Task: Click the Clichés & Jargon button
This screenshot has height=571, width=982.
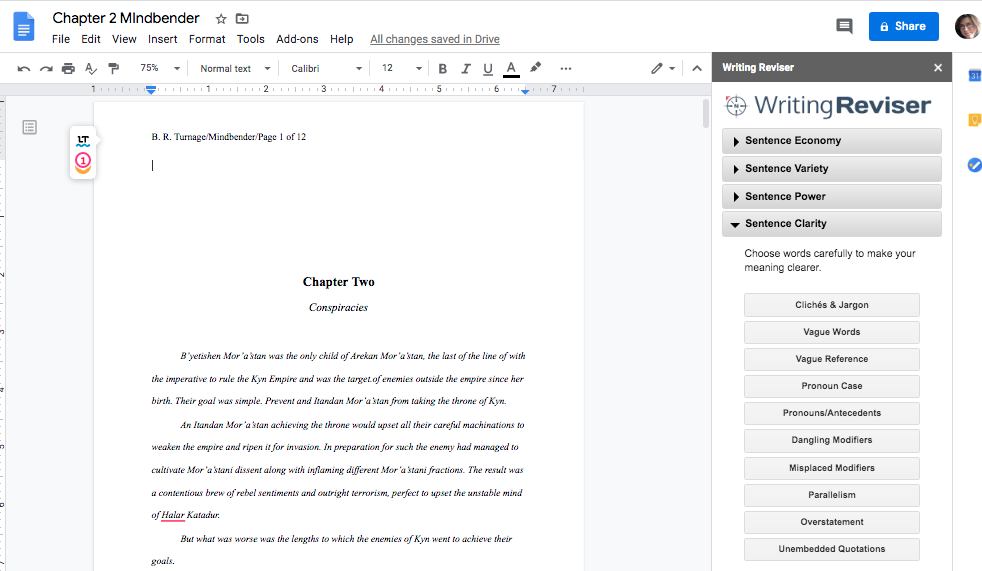Action: pyautogui.click(x=831, y=305)
